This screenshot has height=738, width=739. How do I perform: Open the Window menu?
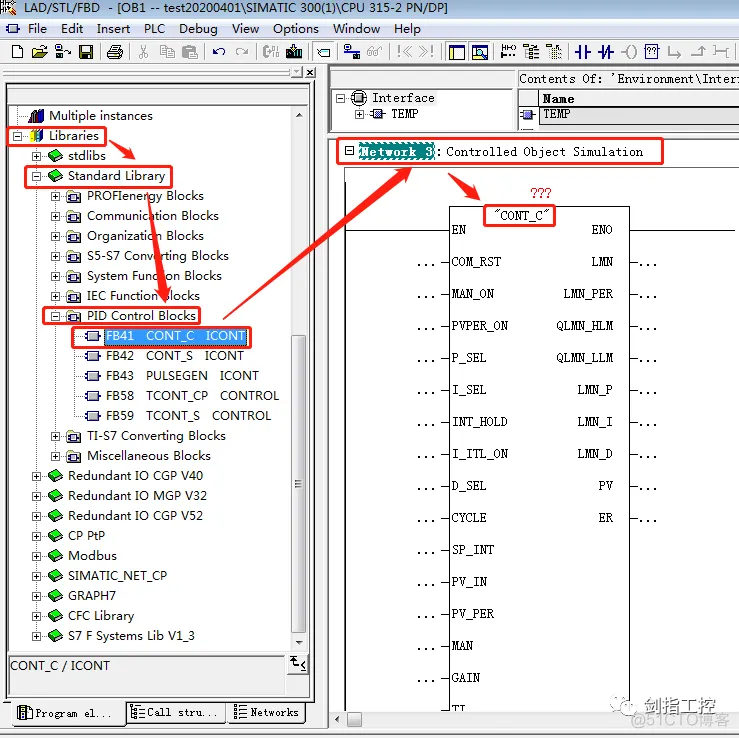356,29
